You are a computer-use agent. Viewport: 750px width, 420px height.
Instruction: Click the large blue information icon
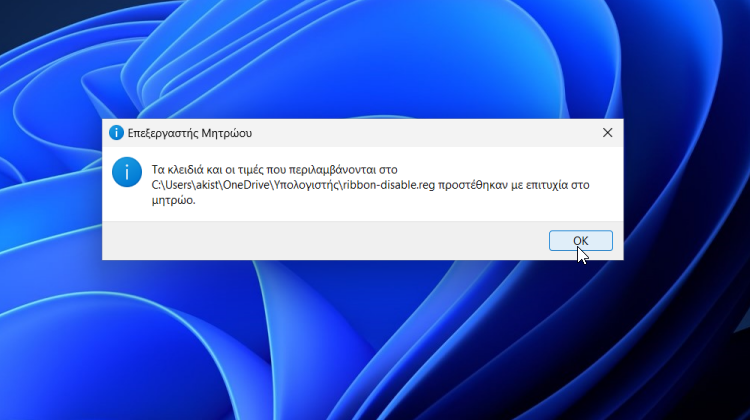coord(127,172)
